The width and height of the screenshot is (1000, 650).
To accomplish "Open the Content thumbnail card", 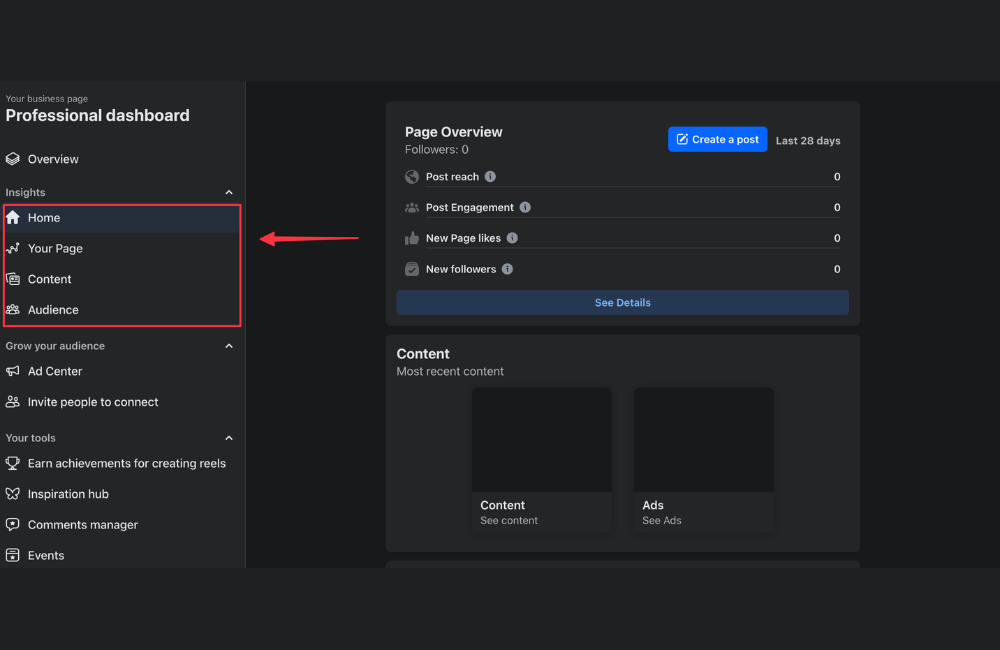I will point(541,460).
